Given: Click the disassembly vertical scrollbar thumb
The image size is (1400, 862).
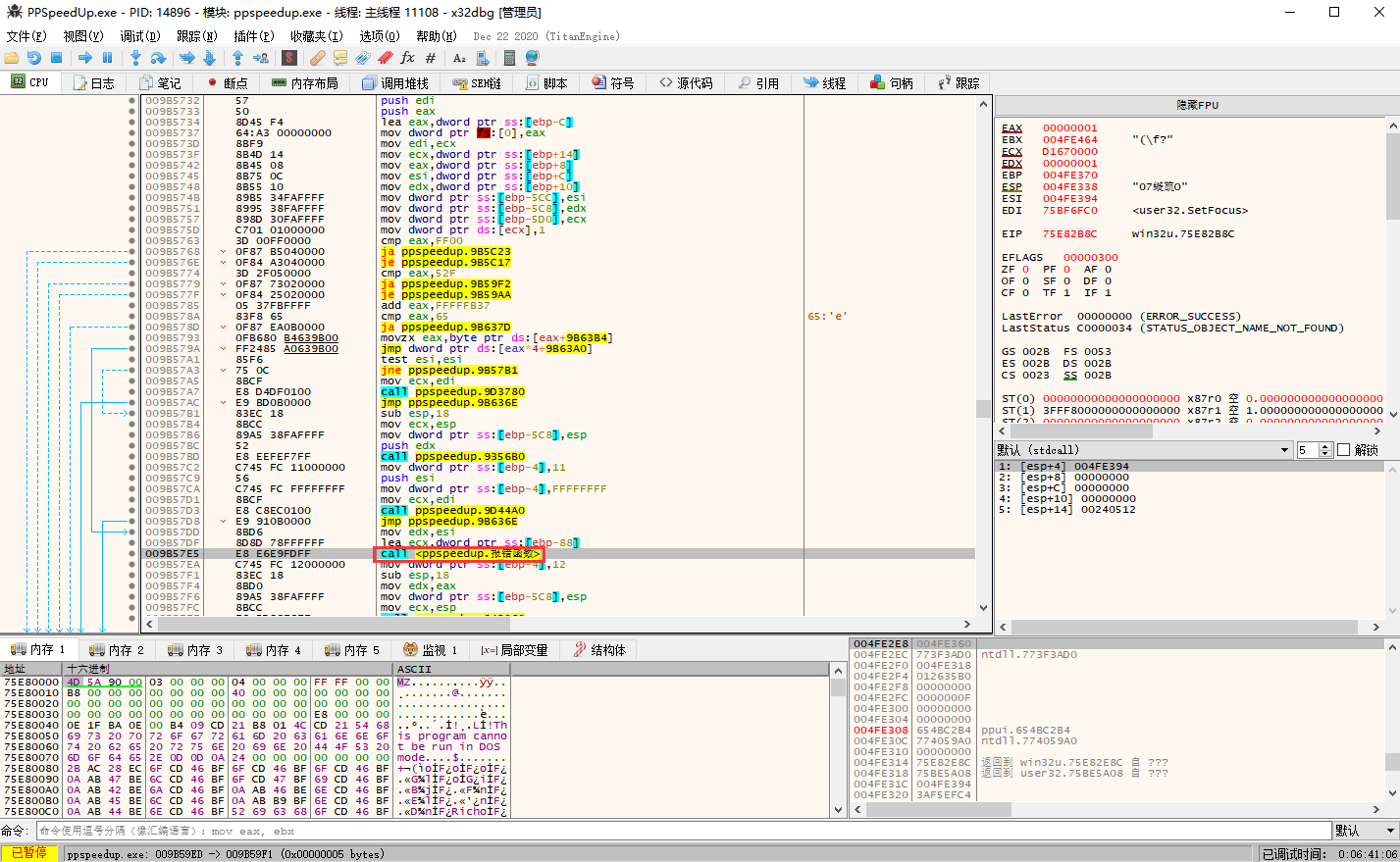Looking at the screenshot, I should pos(983,408).
